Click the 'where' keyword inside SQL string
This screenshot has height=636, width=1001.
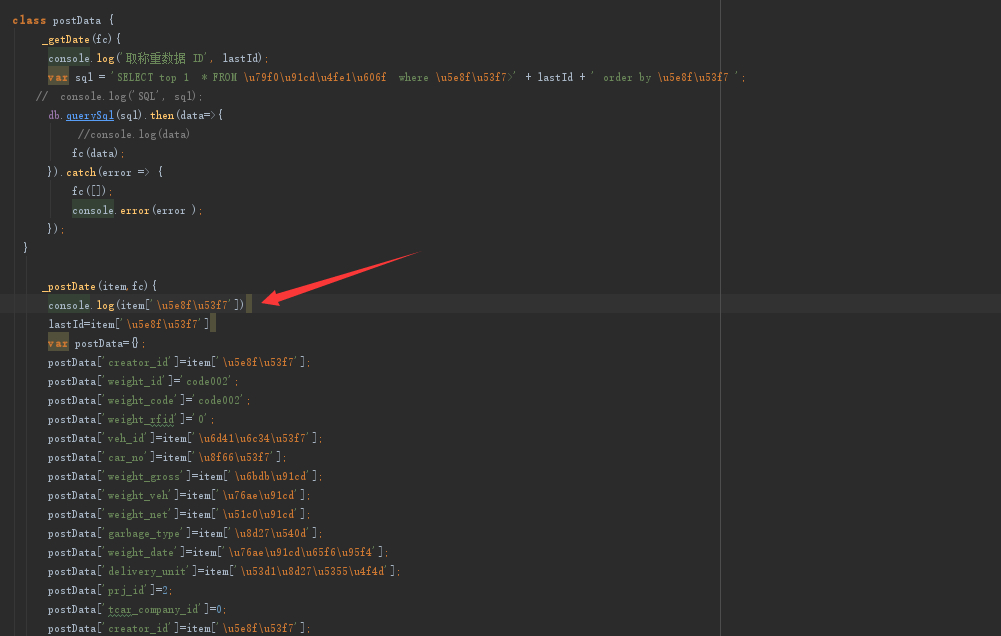[x=413, y=77]
